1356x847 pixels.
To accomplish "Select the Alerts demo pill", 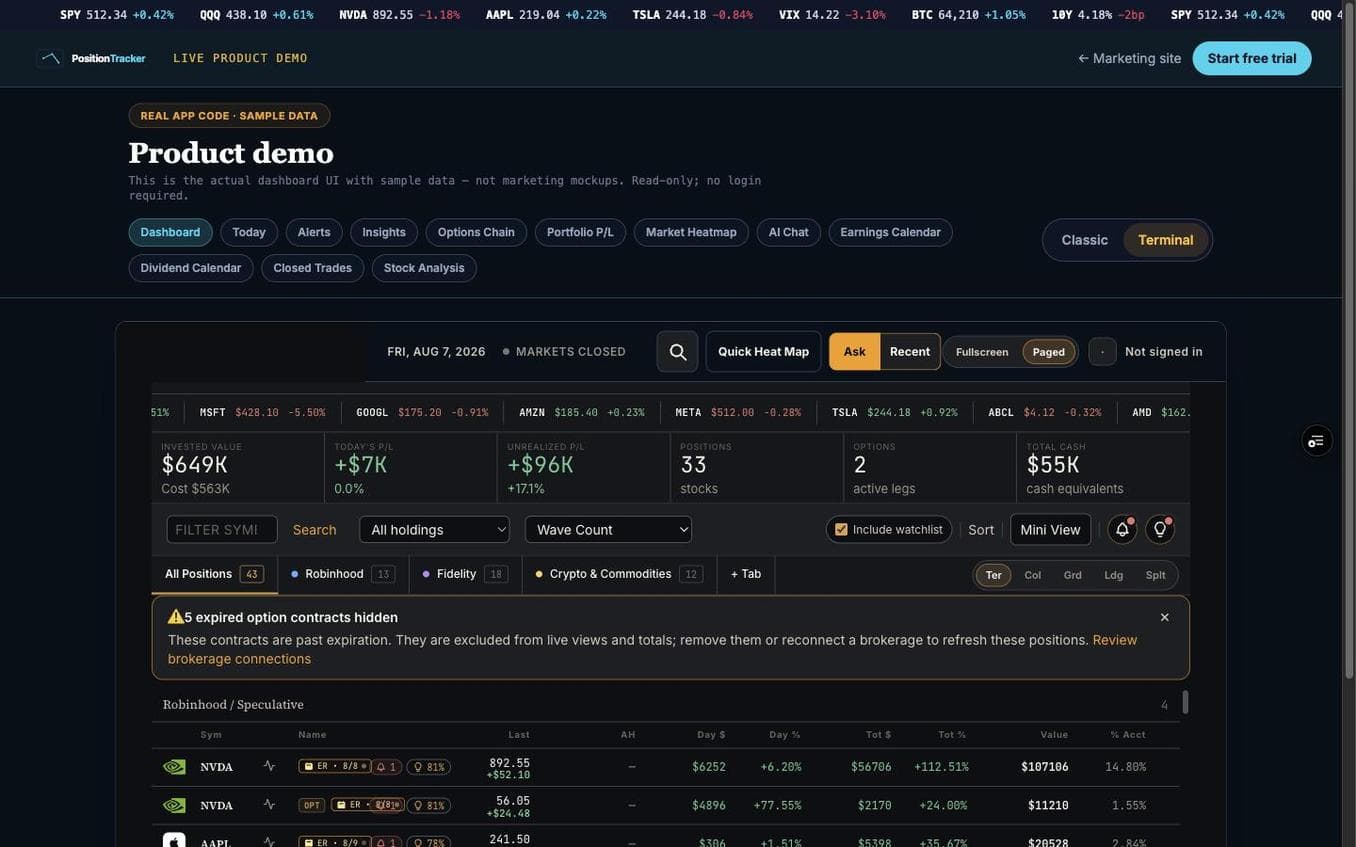I will (x=314, y=232).
